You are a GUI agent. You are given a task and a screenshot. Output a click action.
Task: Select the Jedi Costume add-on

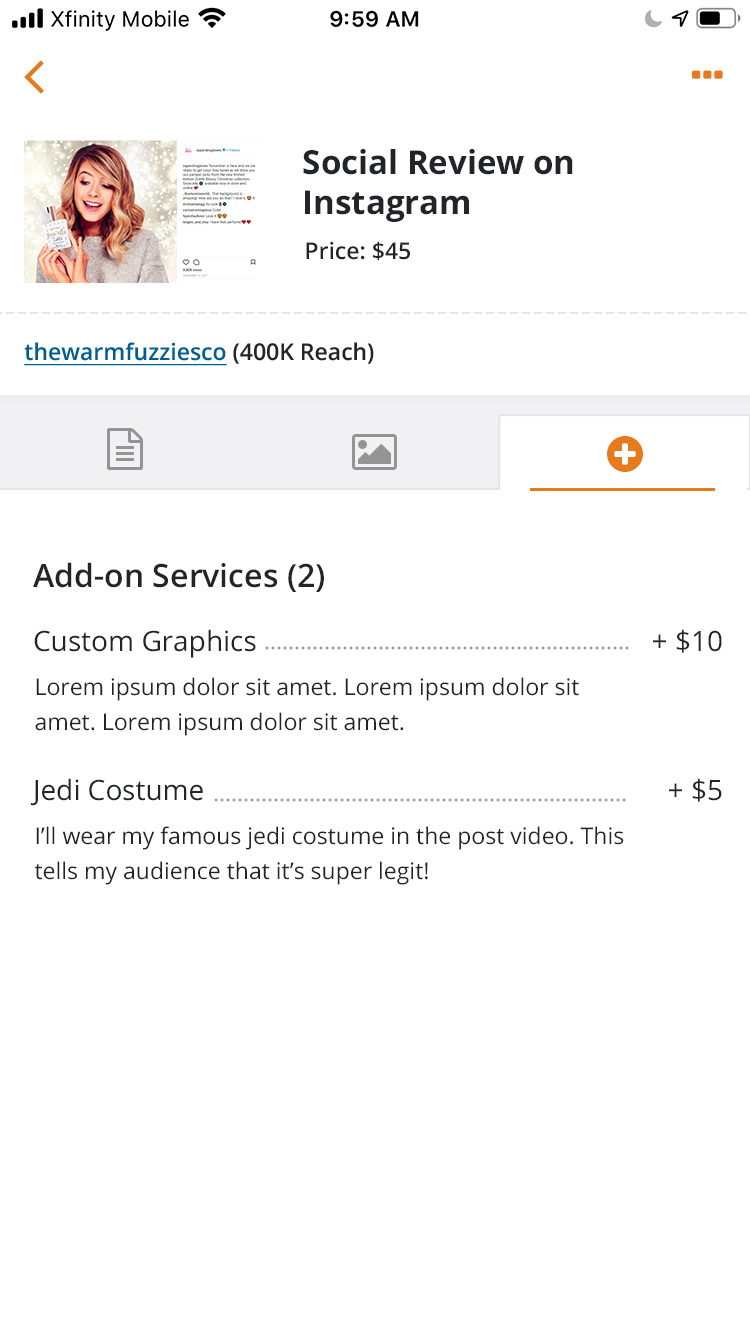pos(118,790)
